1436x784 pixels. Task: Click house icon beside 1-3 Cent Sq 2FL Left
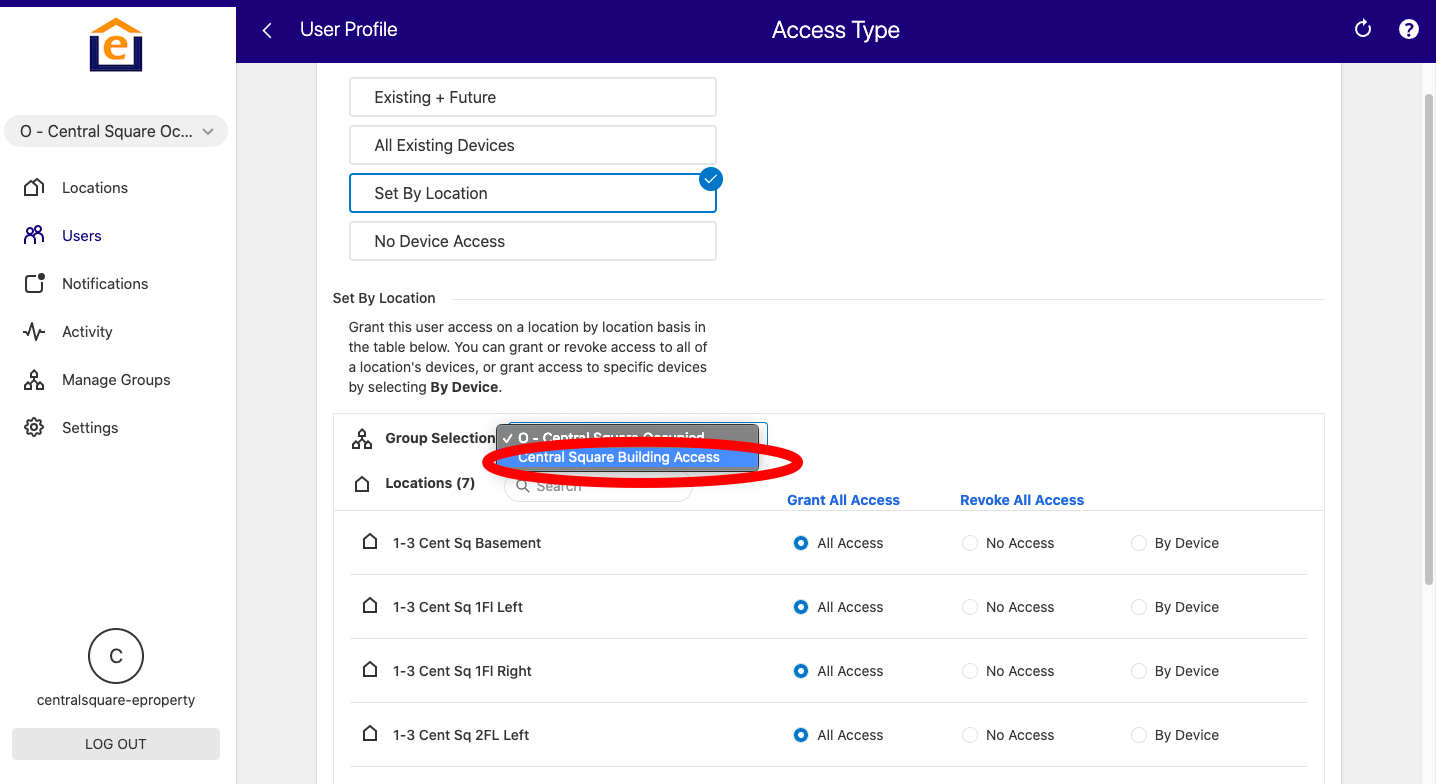pos(370,734)
